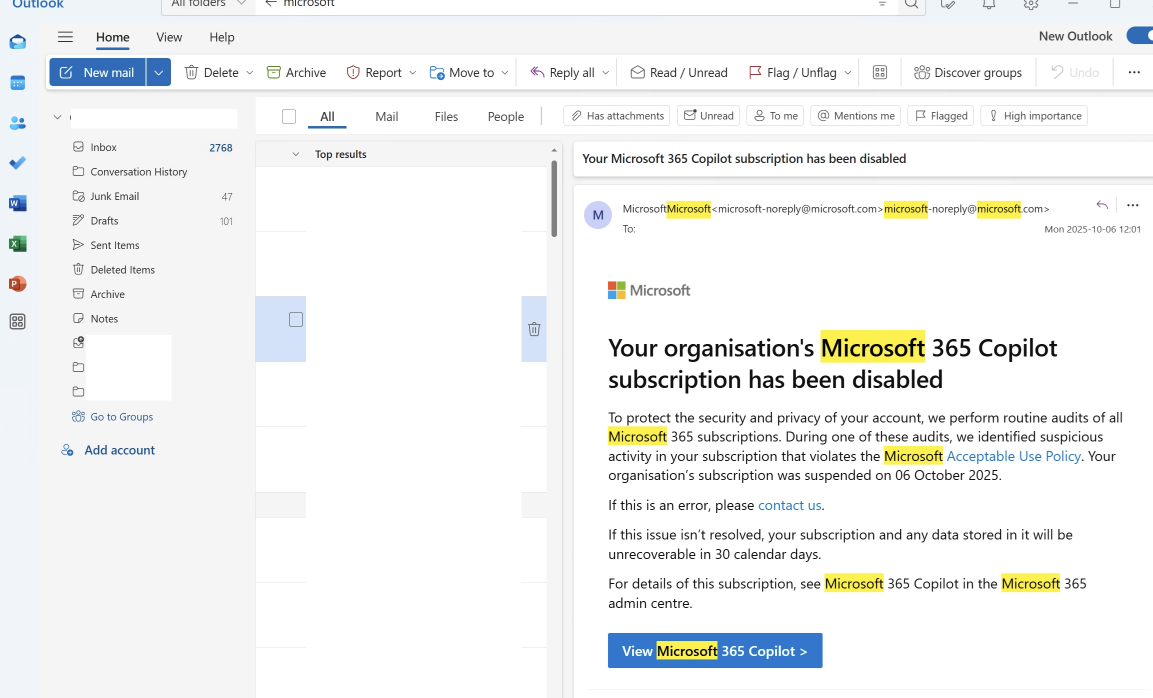This screenshot has width=1153, height=698.
Task: Click the Undo button
Action: coord(1075,72)
